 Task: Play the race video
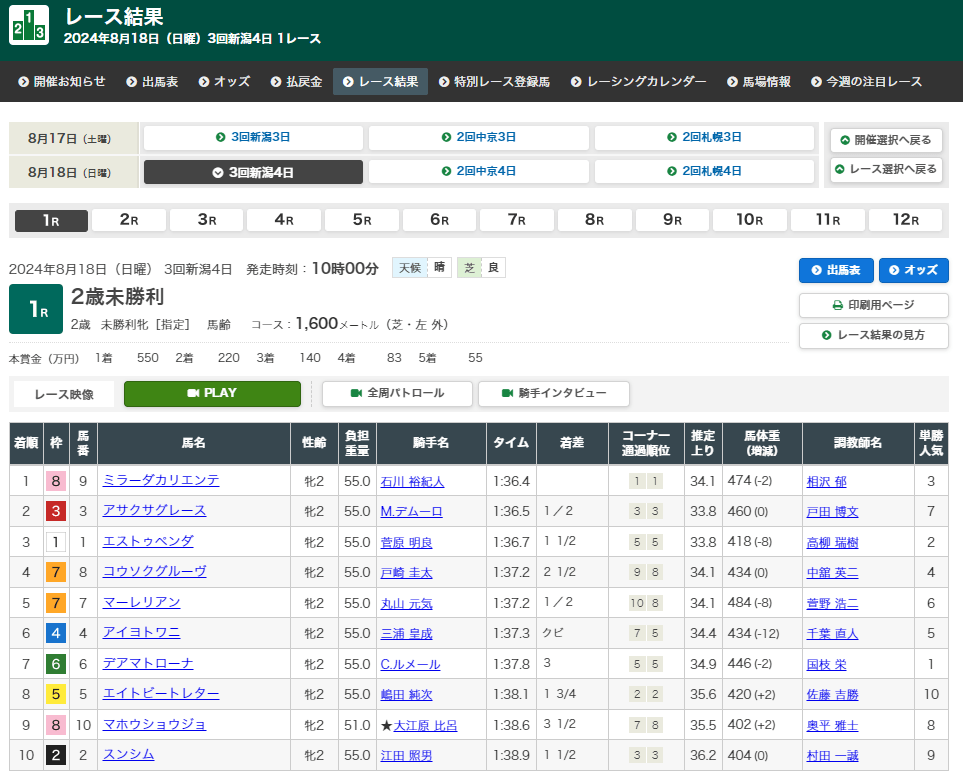click(x=212, y=394)
